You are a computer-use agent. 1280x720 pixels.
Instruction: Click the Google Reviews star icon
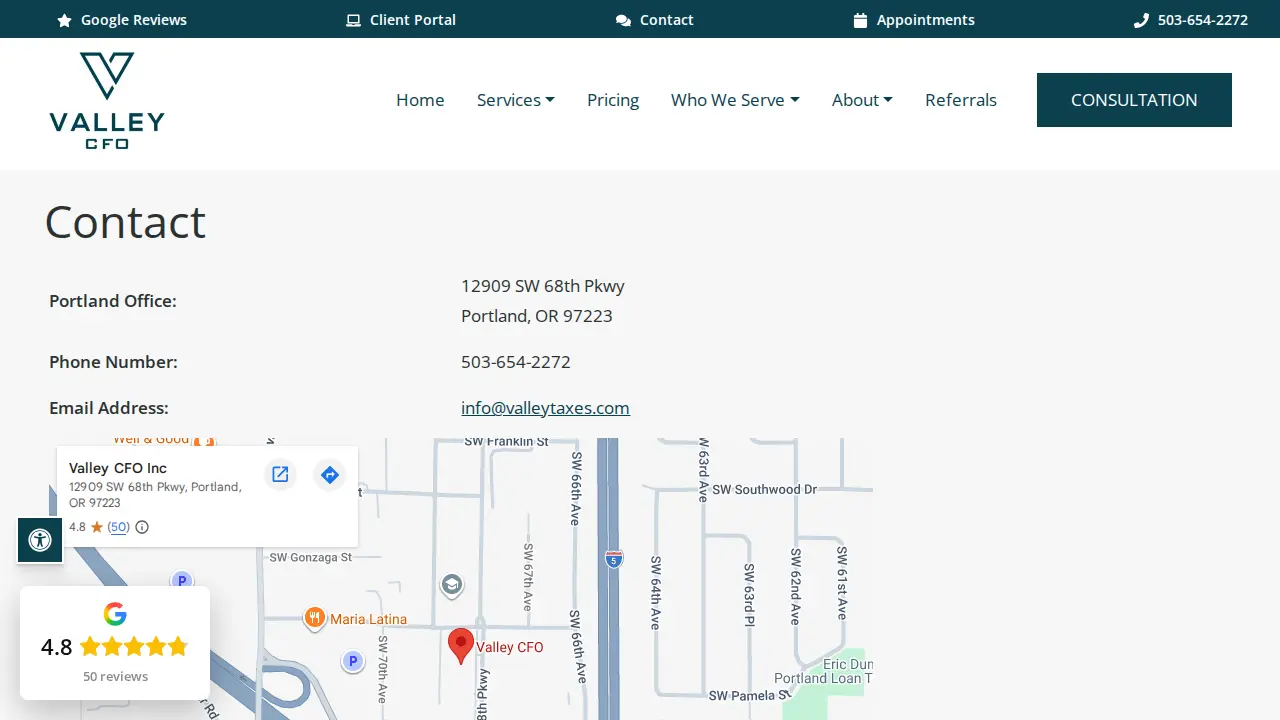tap(65, 20)
